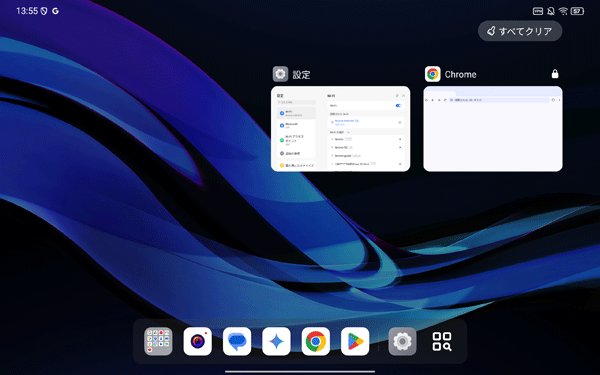The height and width of the screenshot is (375, 600).
Task: Open the Messages app in the dock
Action: (237, 341)
